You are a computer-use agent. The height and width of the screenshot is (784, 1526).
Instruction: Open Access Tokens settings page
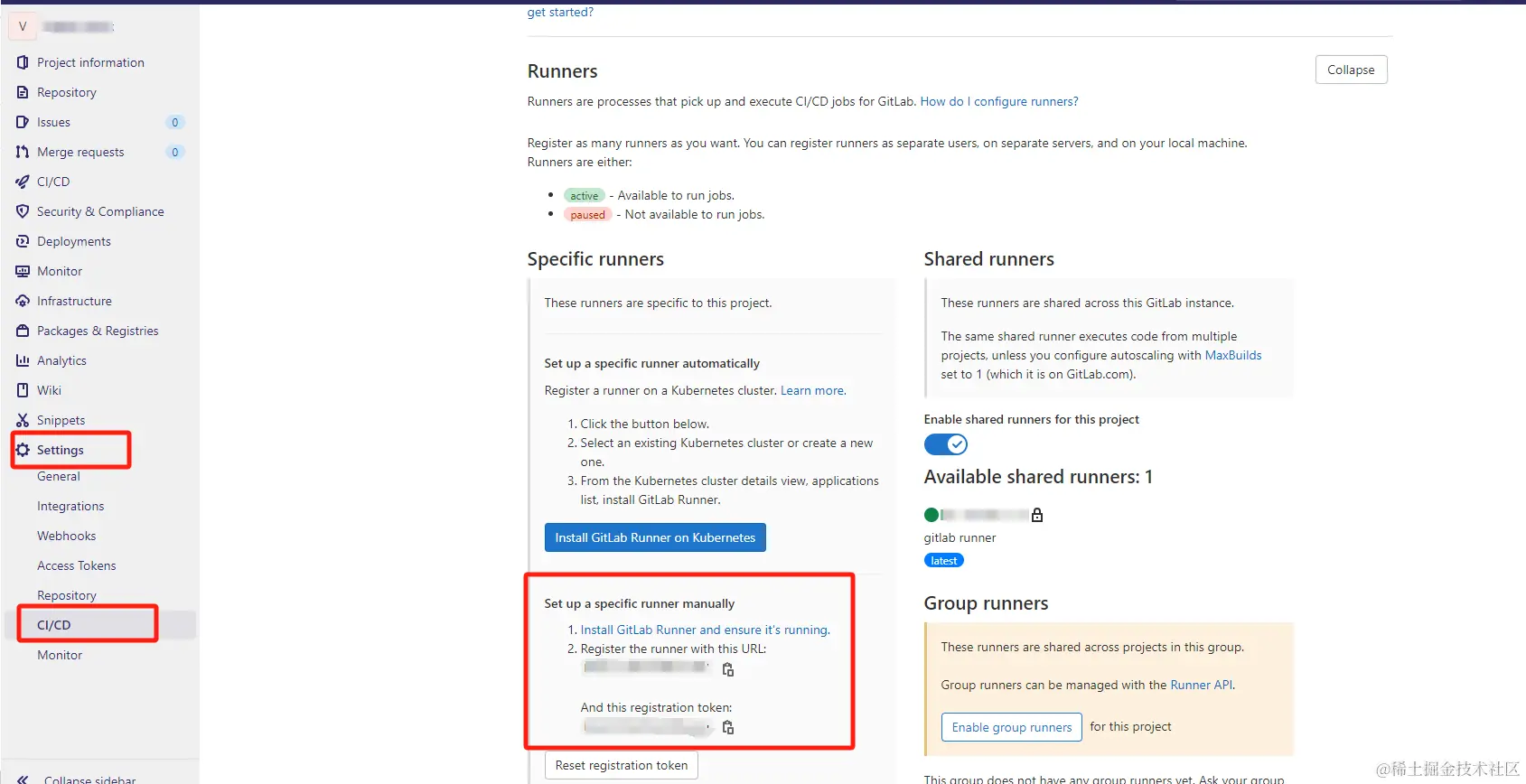[77, 565]
